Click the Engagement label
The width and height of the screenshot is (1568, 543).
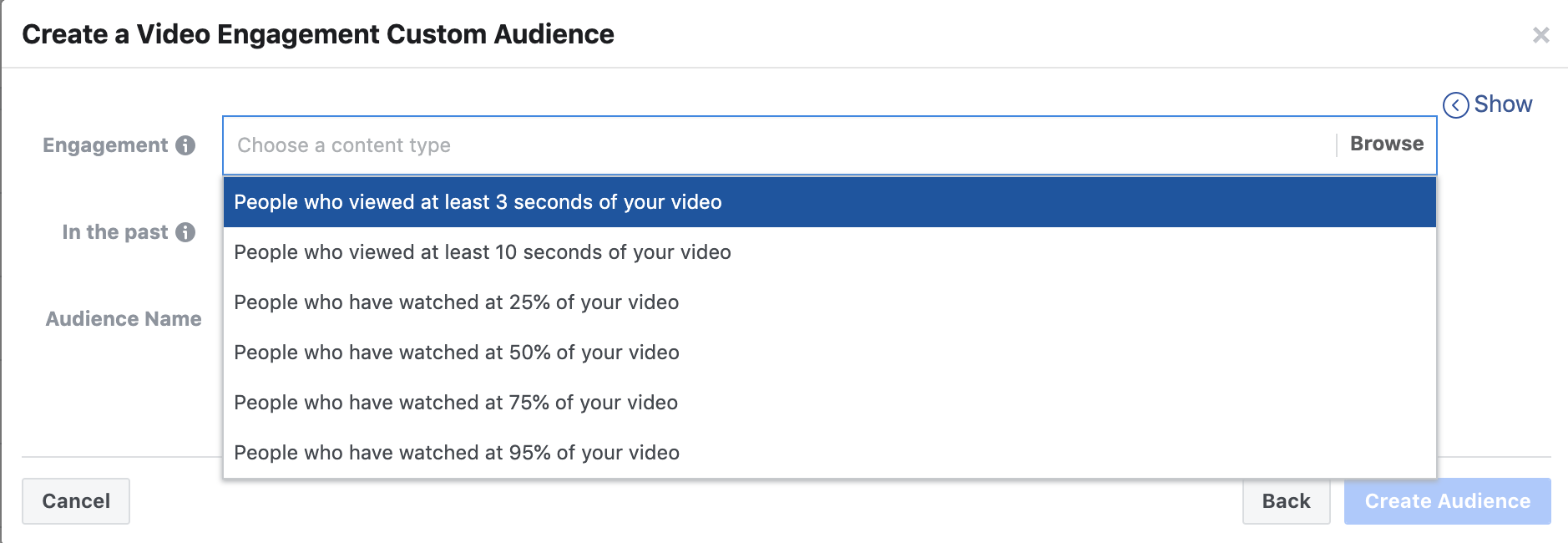(x=105, y=145)
